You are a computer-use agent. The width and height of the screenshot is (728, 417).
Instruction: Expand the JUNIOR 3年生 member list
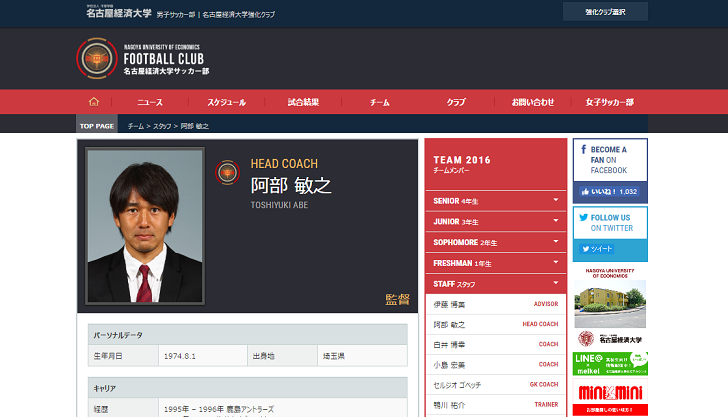[495, 221]
